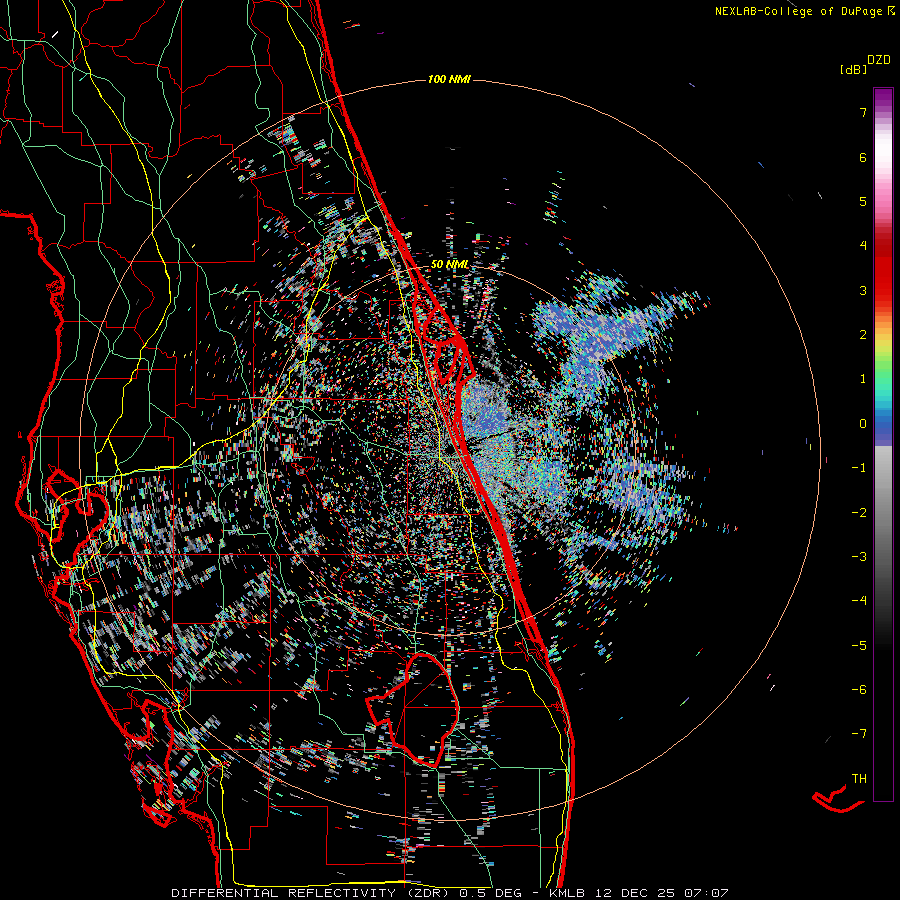Click the "4" value on the color scale
900x900 pixels.
click(x=863, y=246)
